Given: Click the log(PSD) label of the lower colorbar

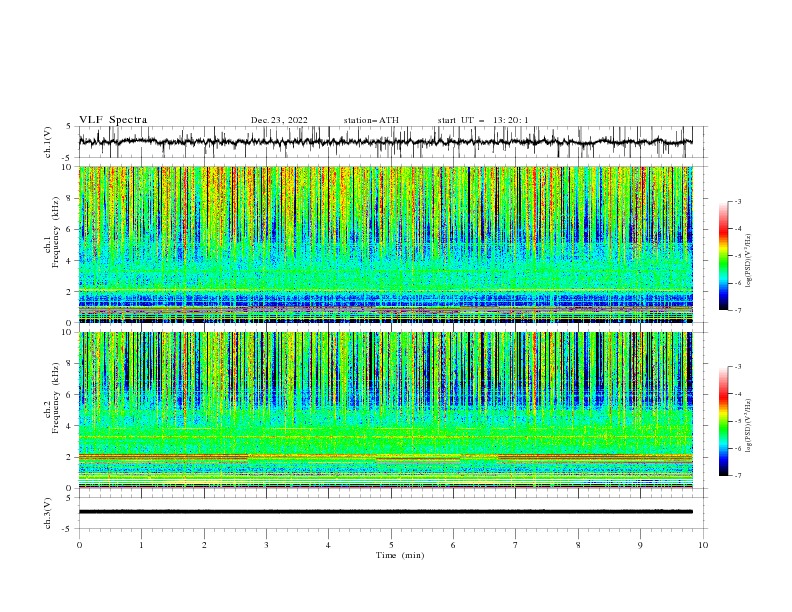Looking at the screenshot, I should coord(749,425).
